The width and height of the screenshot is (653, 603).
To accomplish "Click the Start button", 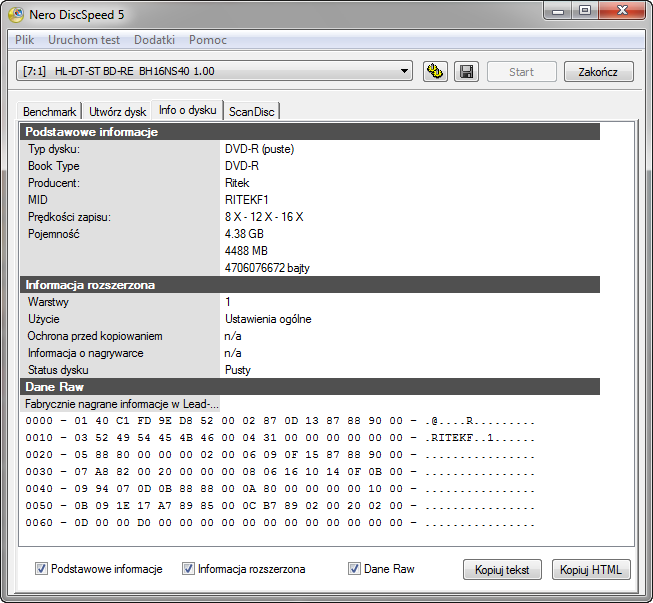I will tap(521, 72).
